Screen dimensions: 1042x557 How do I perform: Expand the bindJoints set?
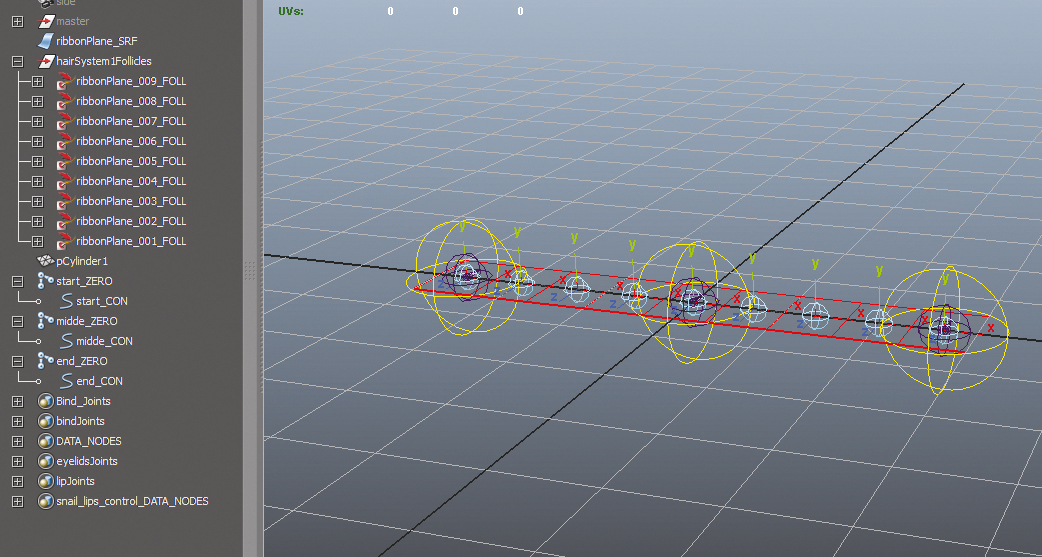[18, 421]
